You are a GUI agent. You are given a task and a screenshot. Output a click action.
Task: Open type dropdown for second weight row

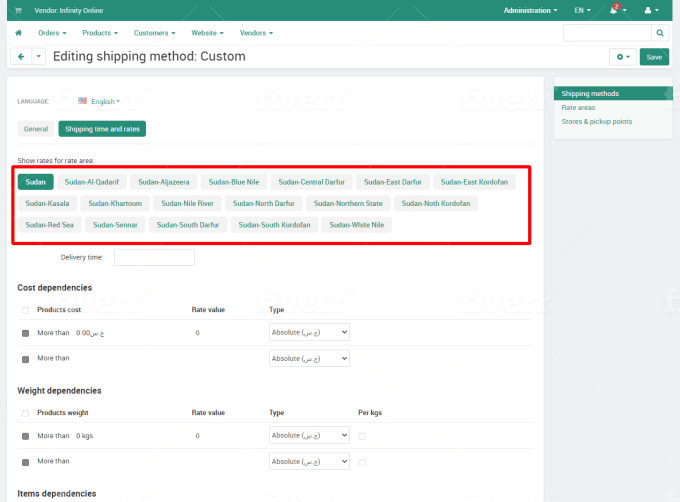[x=309, y=461]
